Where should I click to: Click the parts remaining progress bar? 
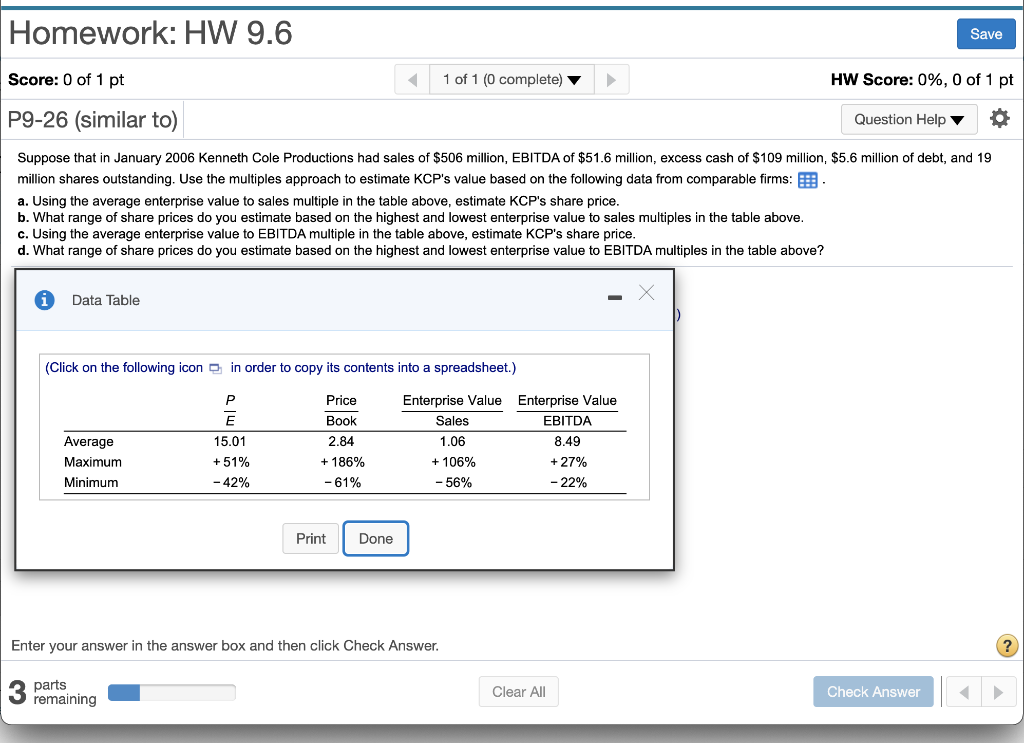click(172, 693)
